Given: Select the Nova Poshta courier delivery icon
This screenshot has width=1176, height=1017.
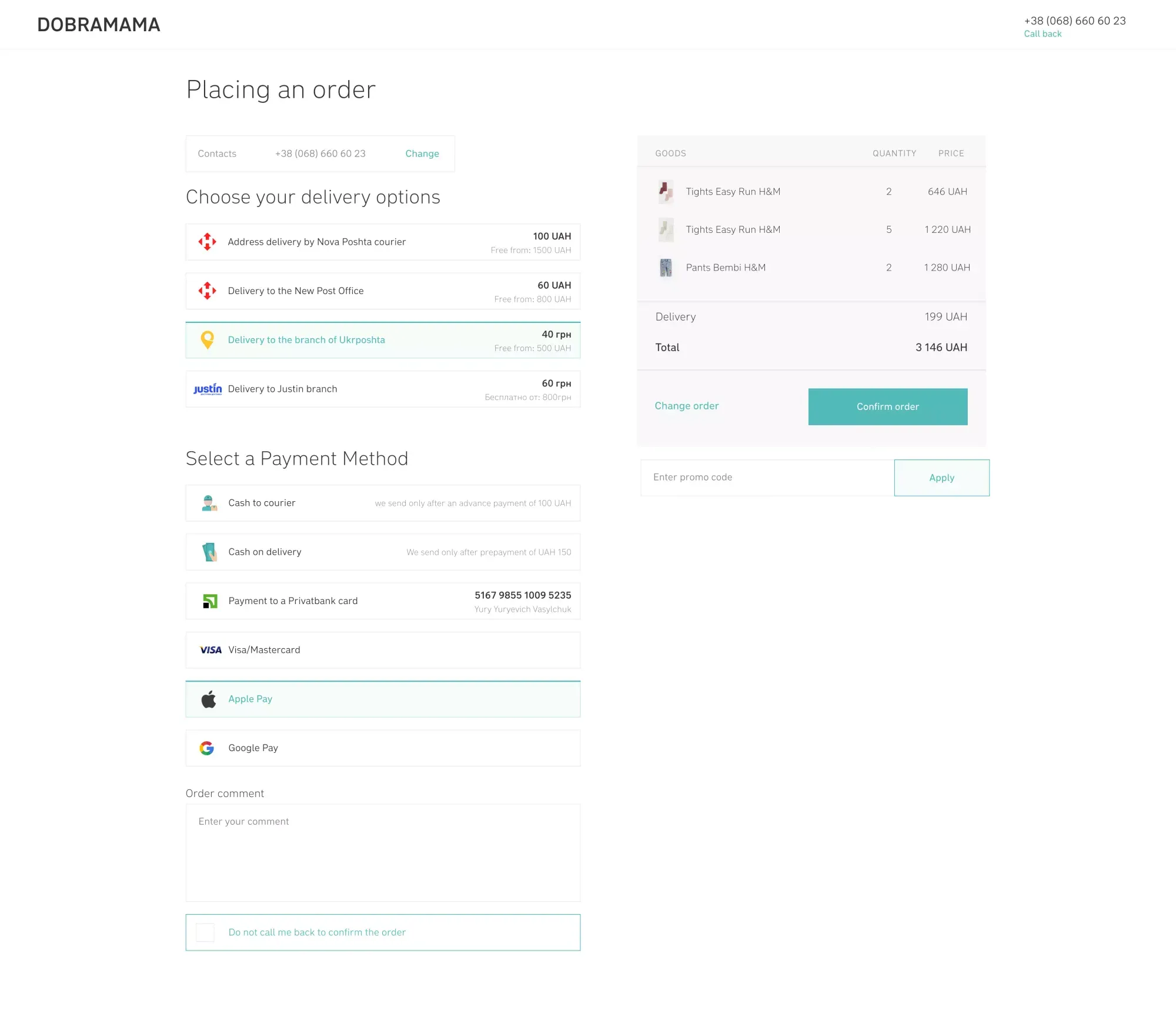Looking at the screenshot, I should [x=208, y=242].
